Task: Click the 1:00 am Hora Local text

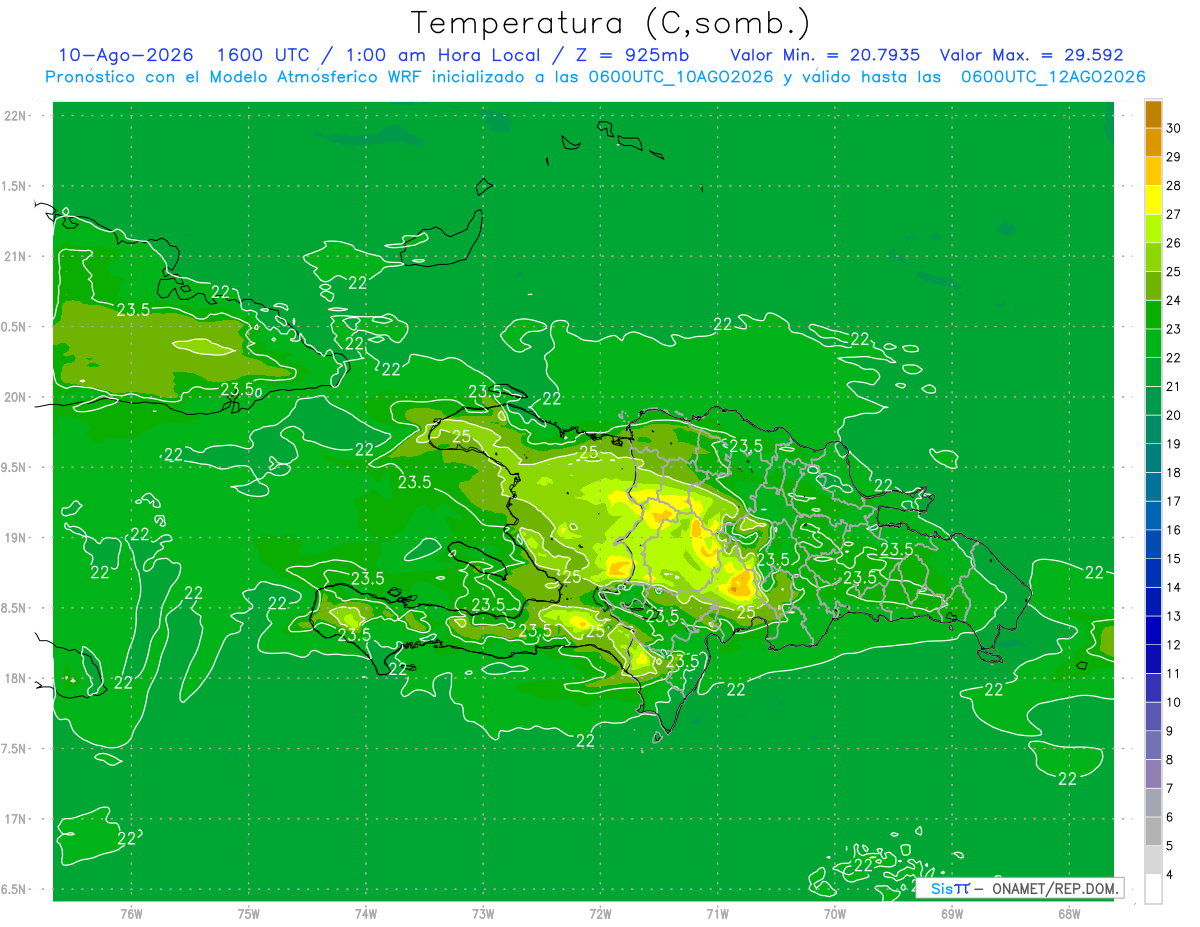Action: click(x=441, y=55)
